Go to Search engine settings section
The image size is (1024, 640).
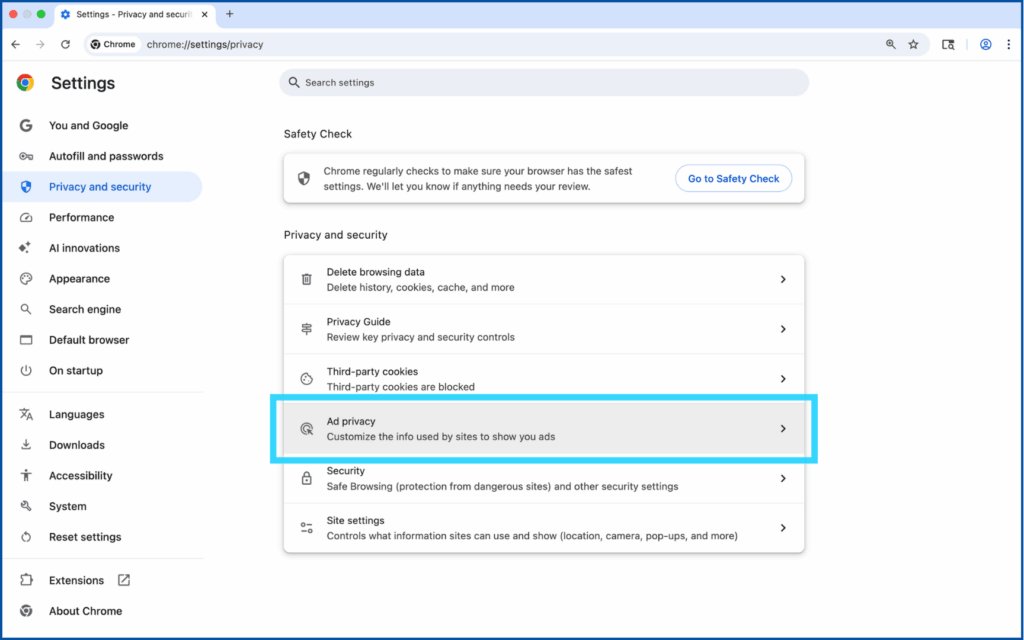84,309
